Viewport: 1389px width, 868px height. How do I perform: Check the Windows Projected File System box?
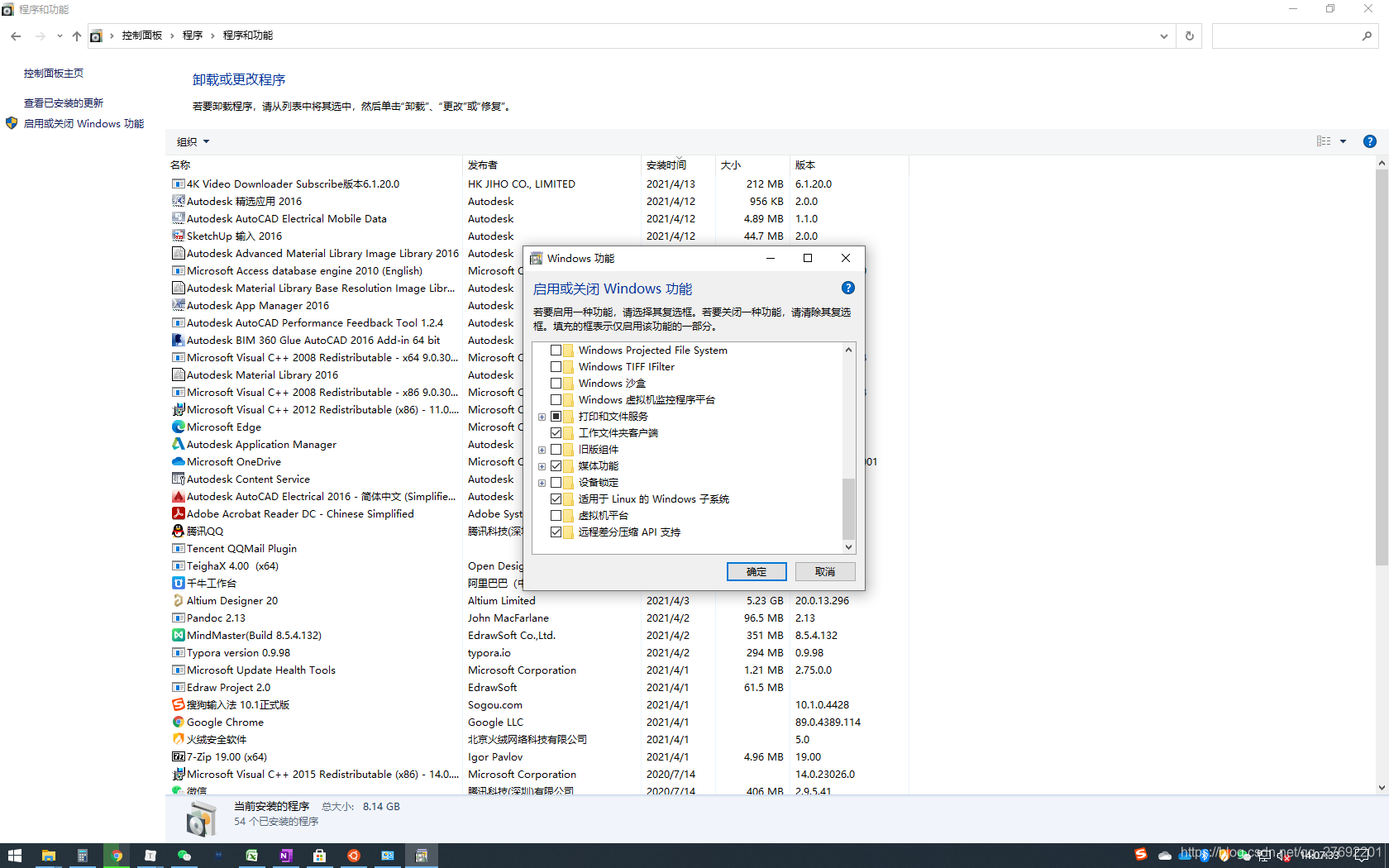pyautogui.click(x=556, y=351)
